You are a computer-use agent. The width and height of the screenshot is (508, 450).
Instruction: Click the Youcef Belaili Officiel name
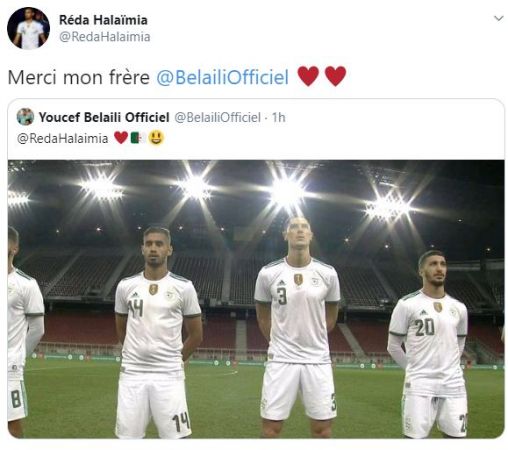click(104, 117)
